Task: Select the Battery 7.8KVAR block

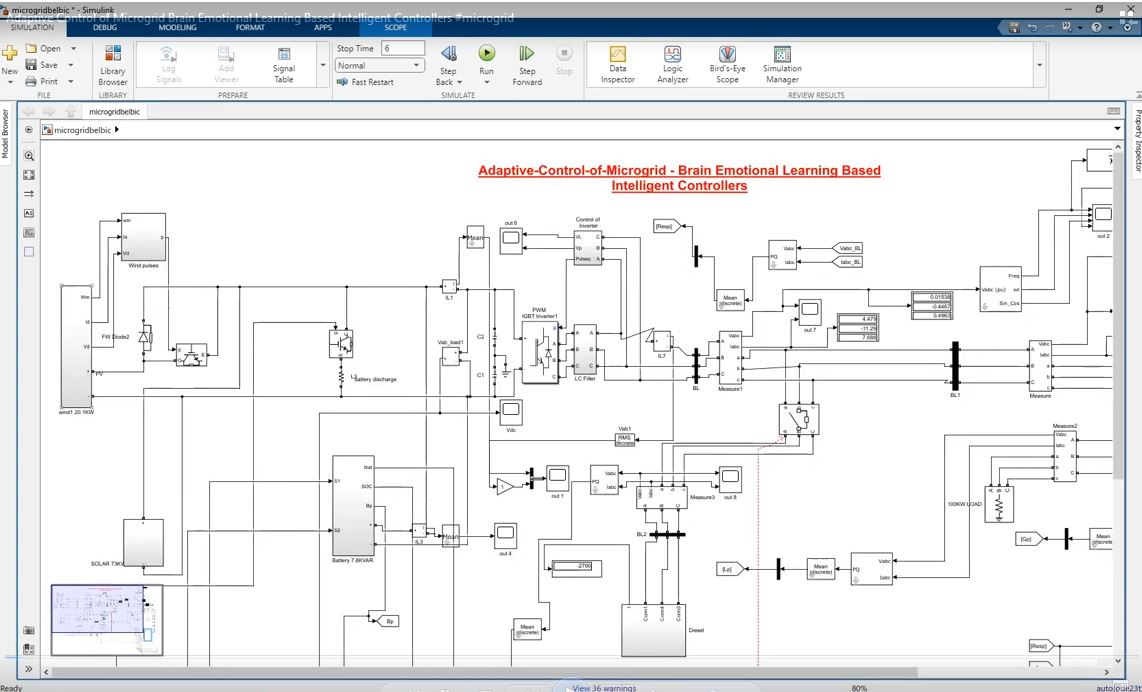Action: (x=353, y=506)
